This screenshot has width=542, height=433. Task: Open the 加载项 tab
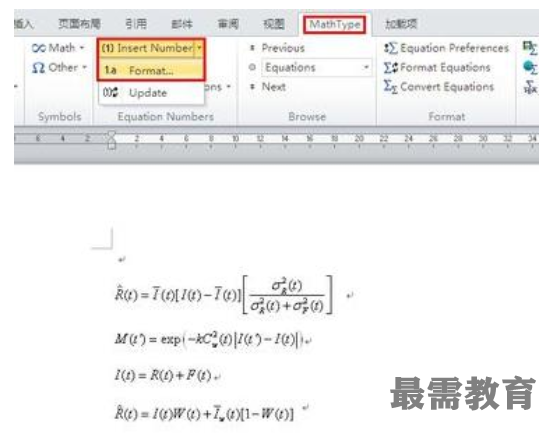pyautogui.click(x=401, y=24)
